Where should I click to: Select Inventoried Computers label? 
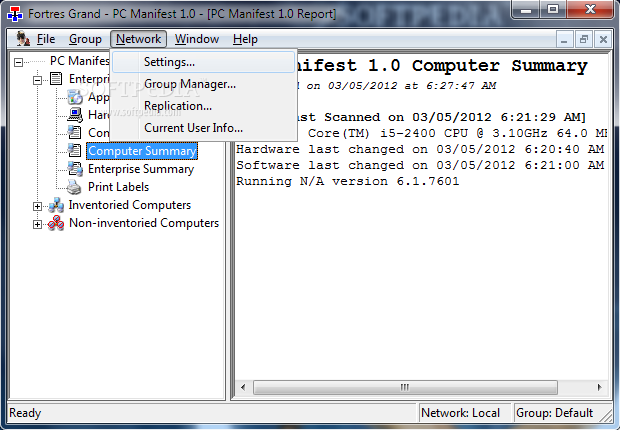(130, 205)
